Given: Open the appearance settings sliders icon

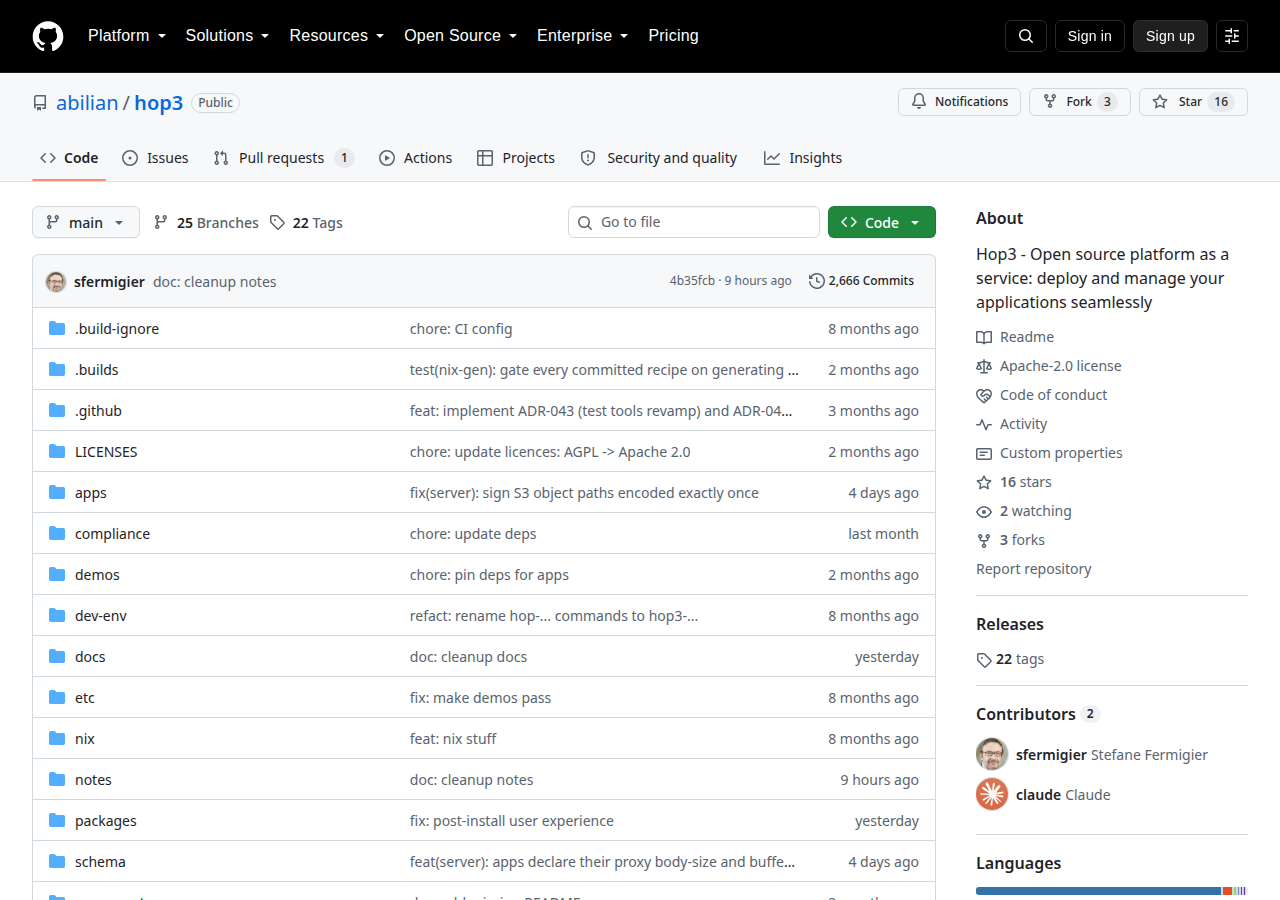Looking at the screenshot, I should click(x=1232, y=36).
